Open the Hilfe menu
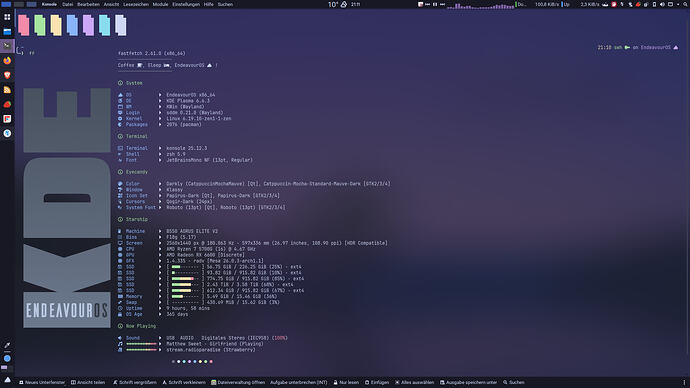Image resolution: width=690 pixels, height=388 pixels. click(x=209, y=4)
